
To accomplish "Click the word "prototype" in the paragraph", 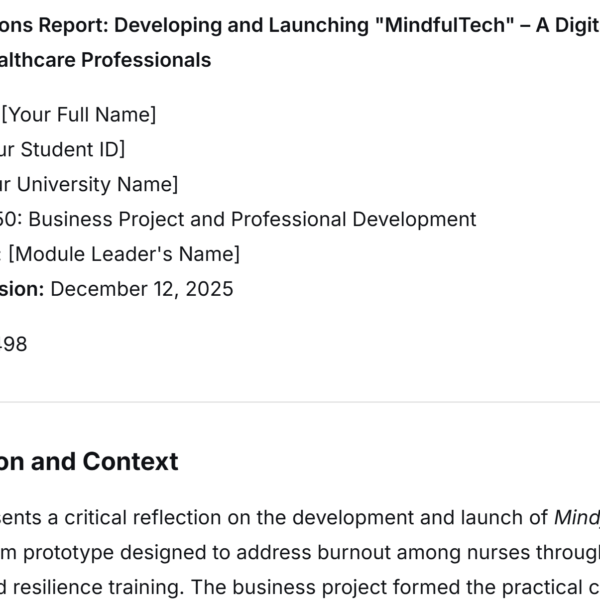I will pyautogui.click(x=82, y=551).
